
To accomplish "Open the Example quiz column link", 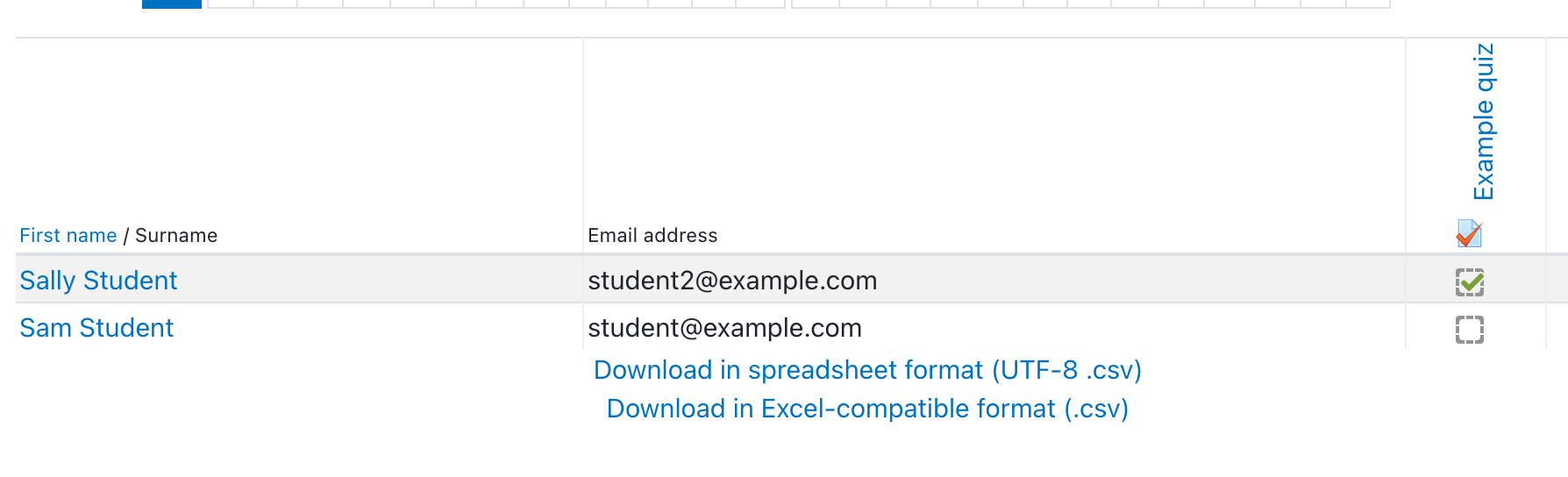I will click(x=1483, y=122).
